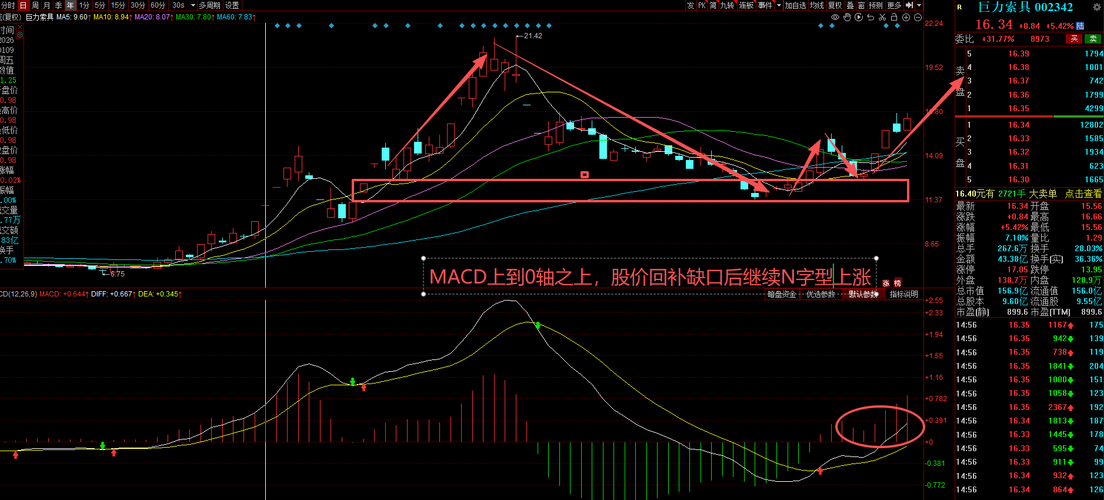The width and height of the screenshot is (1104, 500).
Task: Click the small 涨 badge near annotation
Action: coord(886,283)
